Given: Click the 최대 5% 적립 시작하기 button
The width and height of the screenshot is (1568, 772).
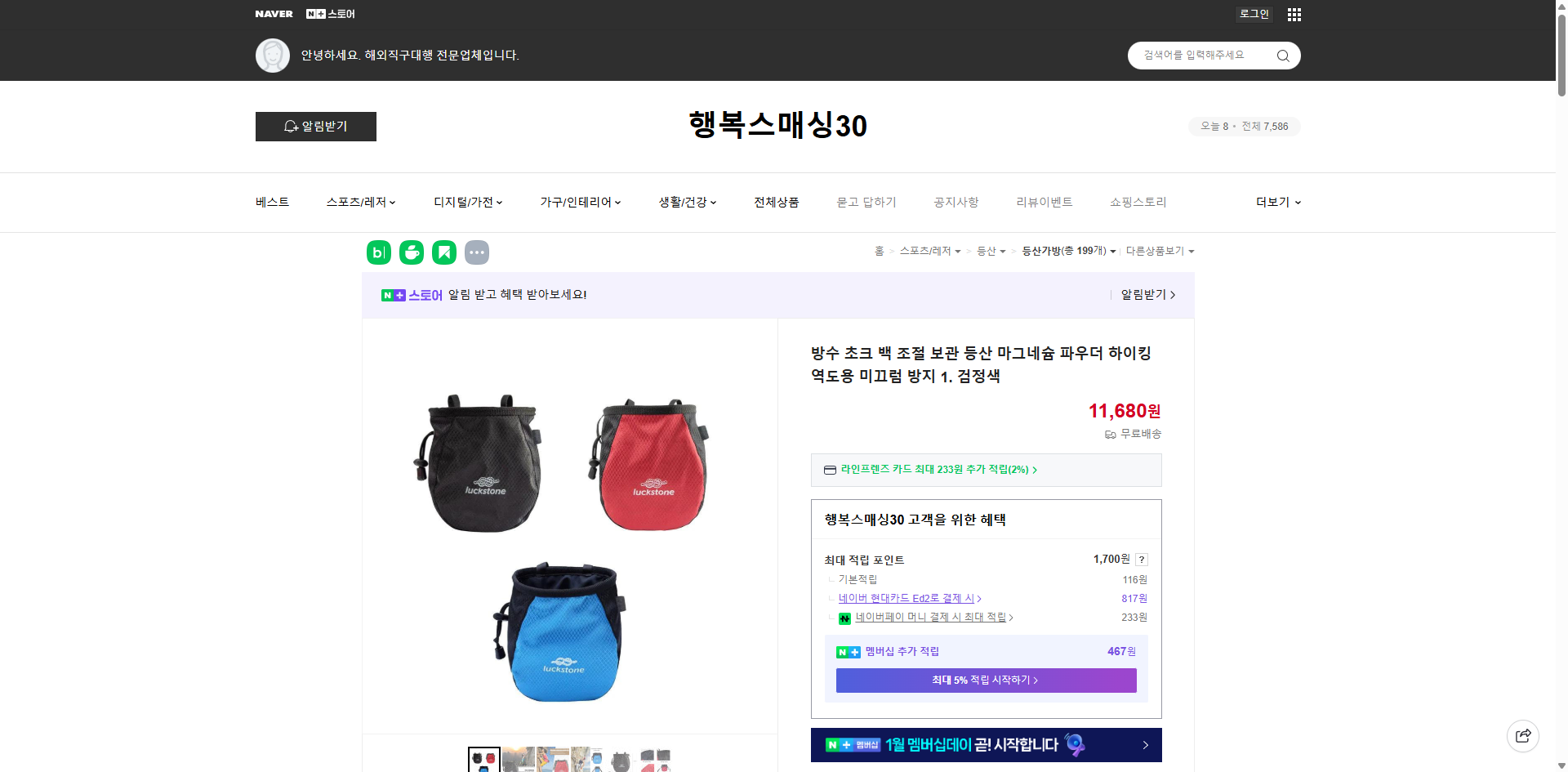Looking at the screenshot, I should tap(985, 680).
